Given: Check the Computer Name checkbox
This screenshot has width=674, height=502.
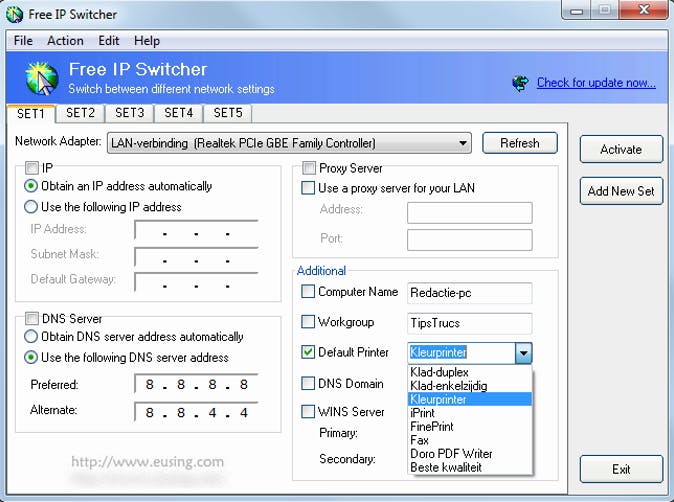Looking at the screenshot, I should [x=308, y=291].
